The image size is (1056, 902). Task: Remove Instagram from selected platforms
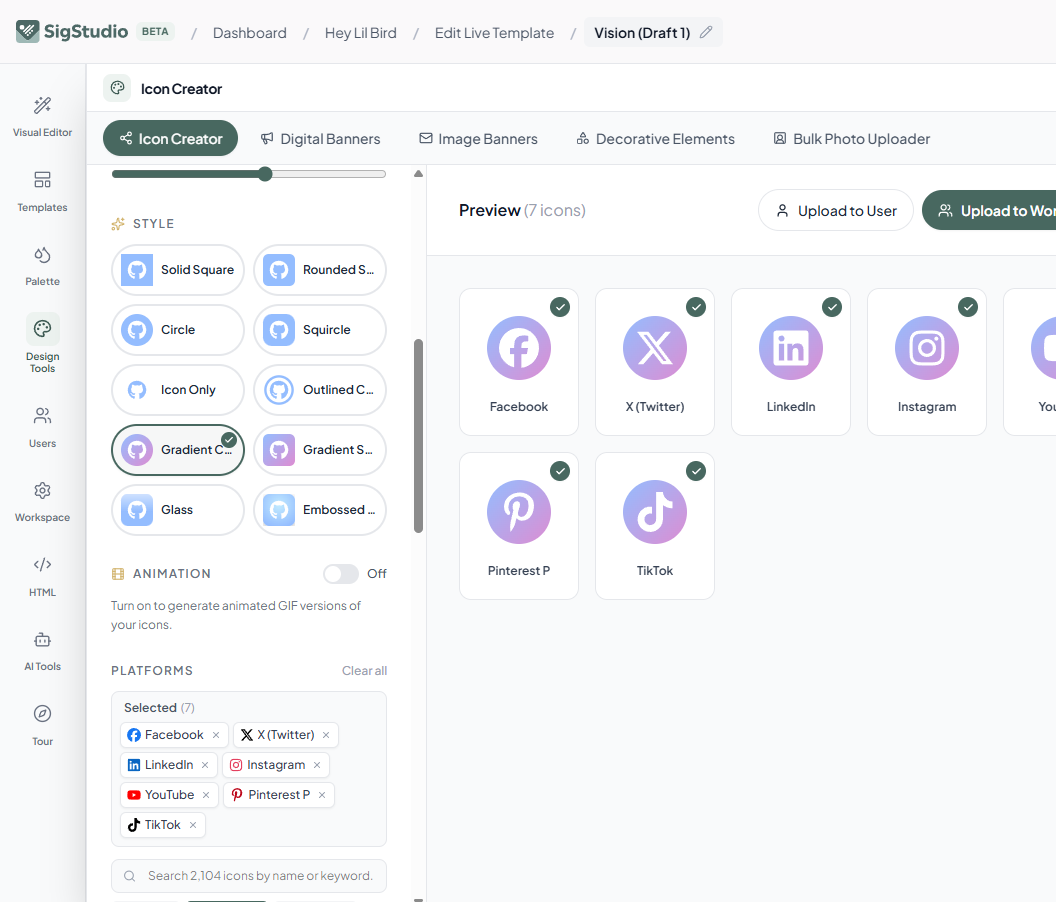pyautogui.click(x=317, y=765)
